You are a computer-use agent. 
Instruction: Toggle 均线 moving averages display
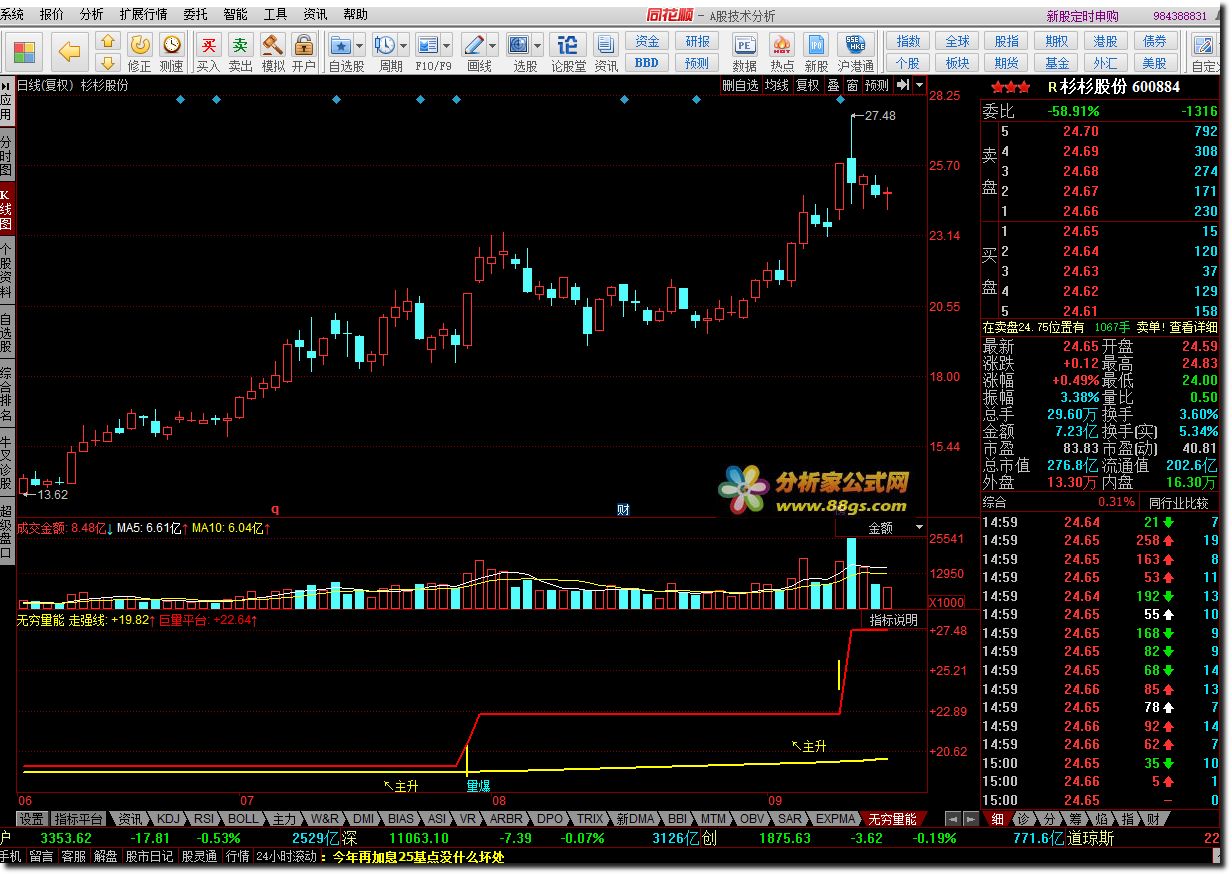tap(777, 86)
